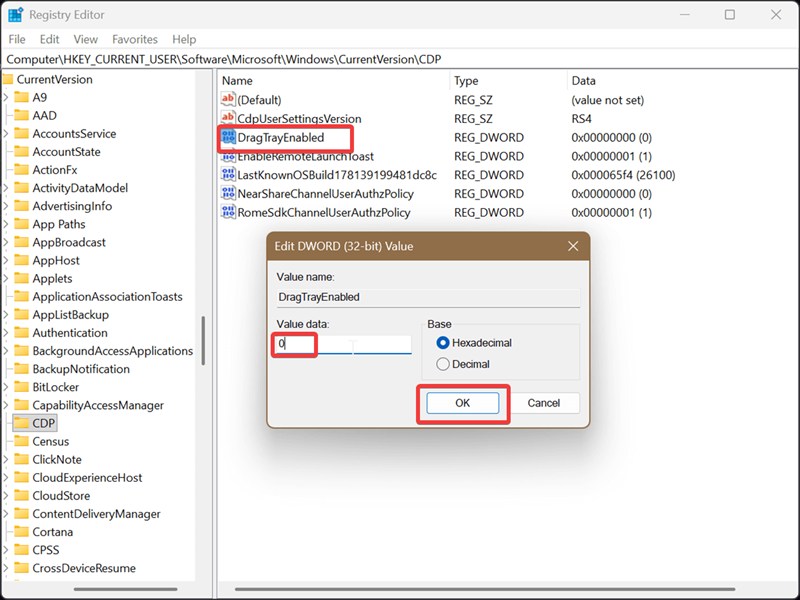Click the ActionFx folder icon

pyautogui.click(x=21, y=169)
